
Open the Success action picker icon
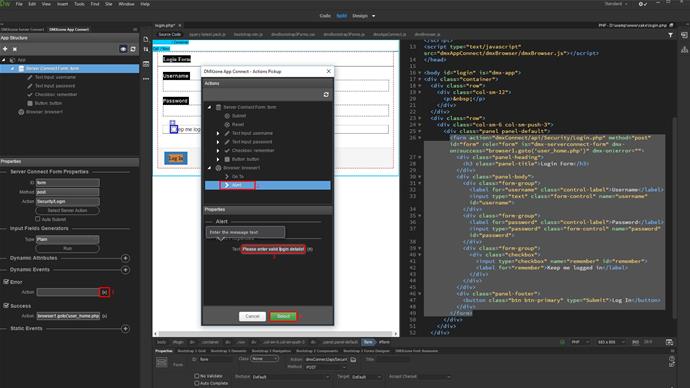pyautogui.click(x=104, y=316)
